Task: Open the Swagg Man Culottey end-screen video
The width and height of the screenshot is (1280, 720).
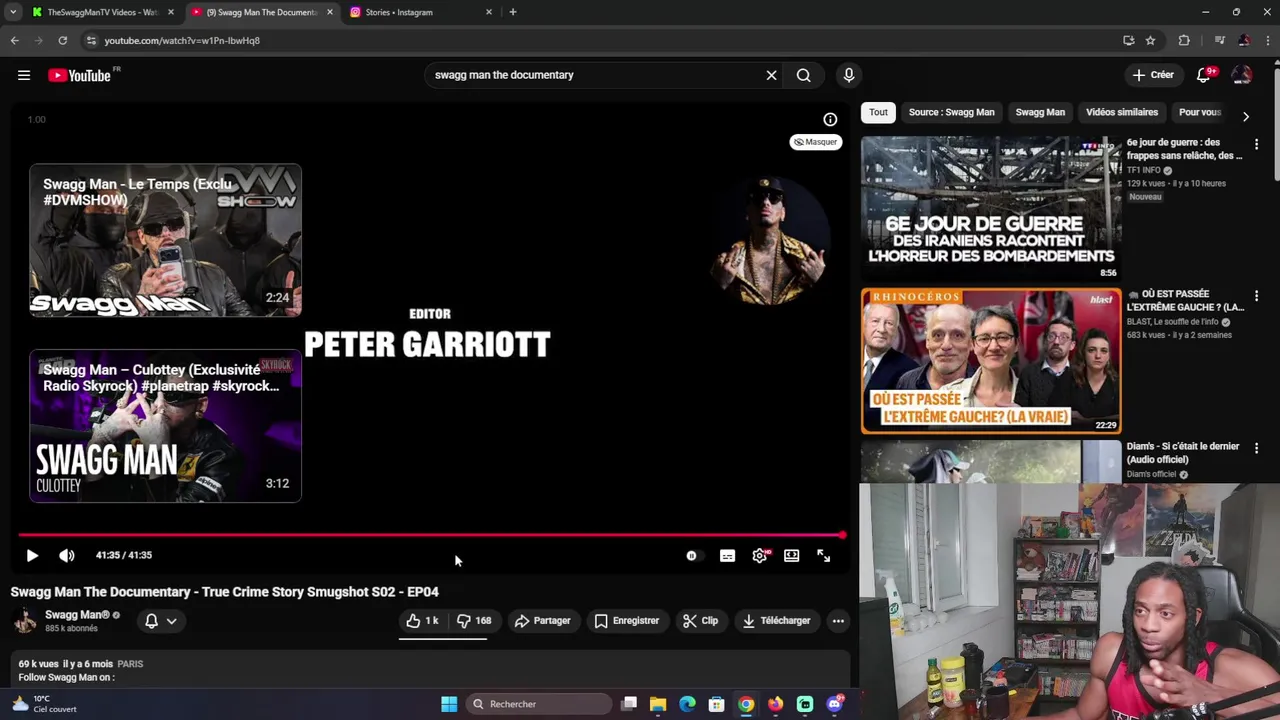Action: point(165,426)
